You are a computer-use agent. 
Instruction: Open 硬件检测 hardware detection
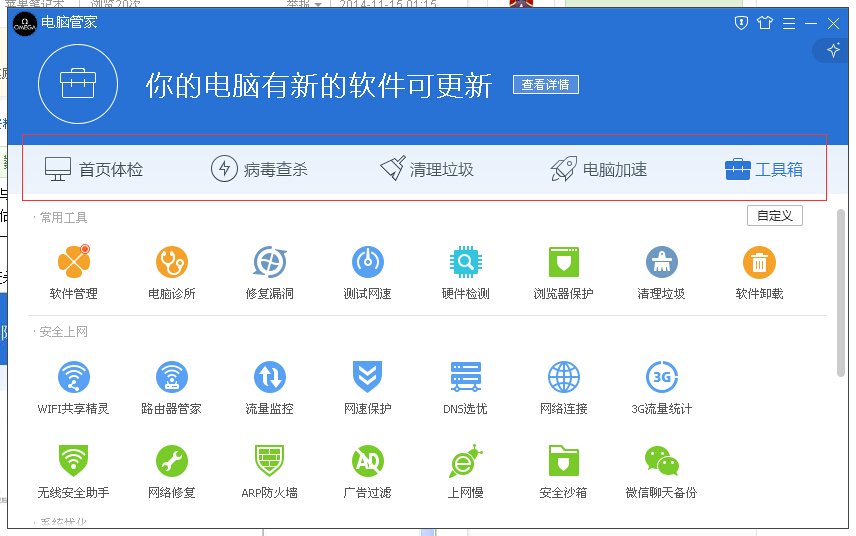coord(466,272)
